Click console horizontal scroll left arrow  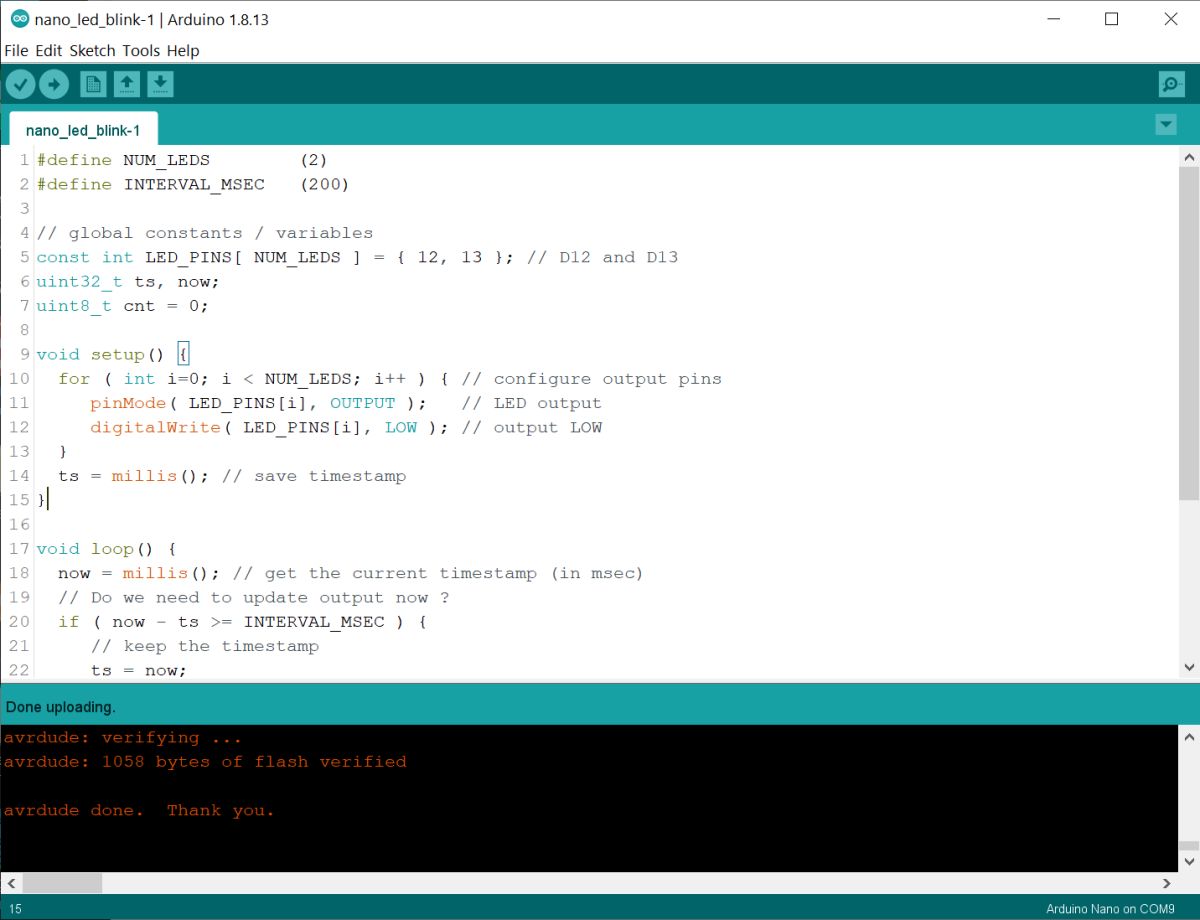tap(11, 883)
